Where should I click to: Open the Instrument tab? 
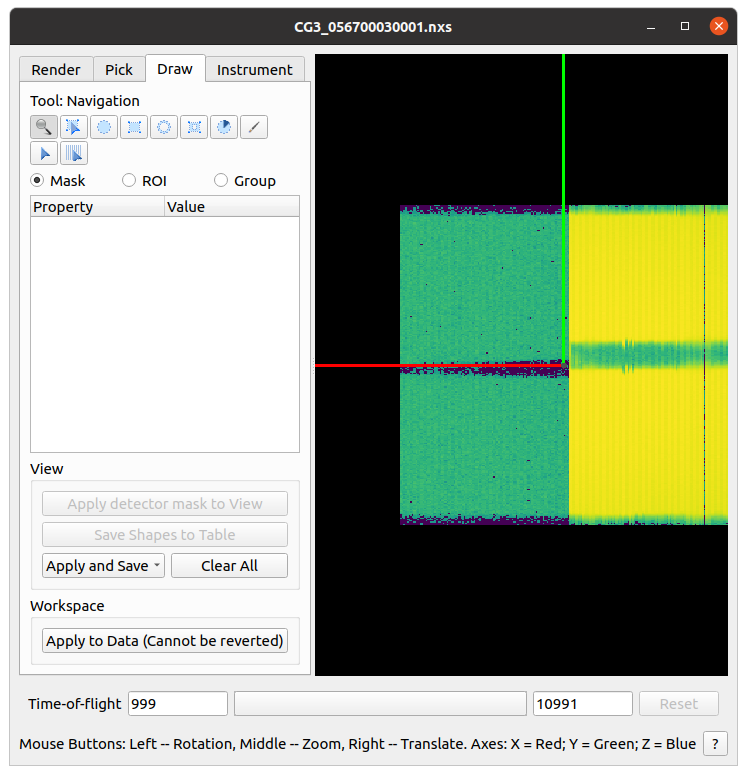coord(255,69)
